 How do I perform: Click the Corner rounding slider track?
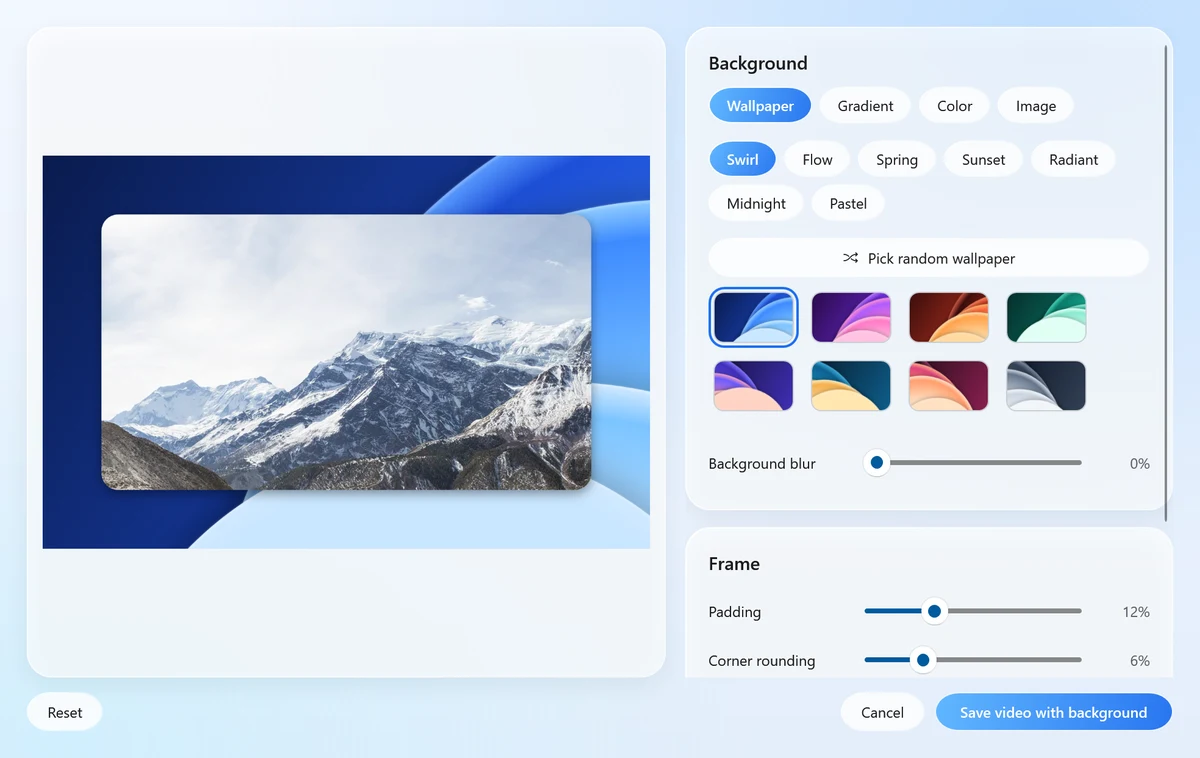pyautogui.click(x=973, y=660)
